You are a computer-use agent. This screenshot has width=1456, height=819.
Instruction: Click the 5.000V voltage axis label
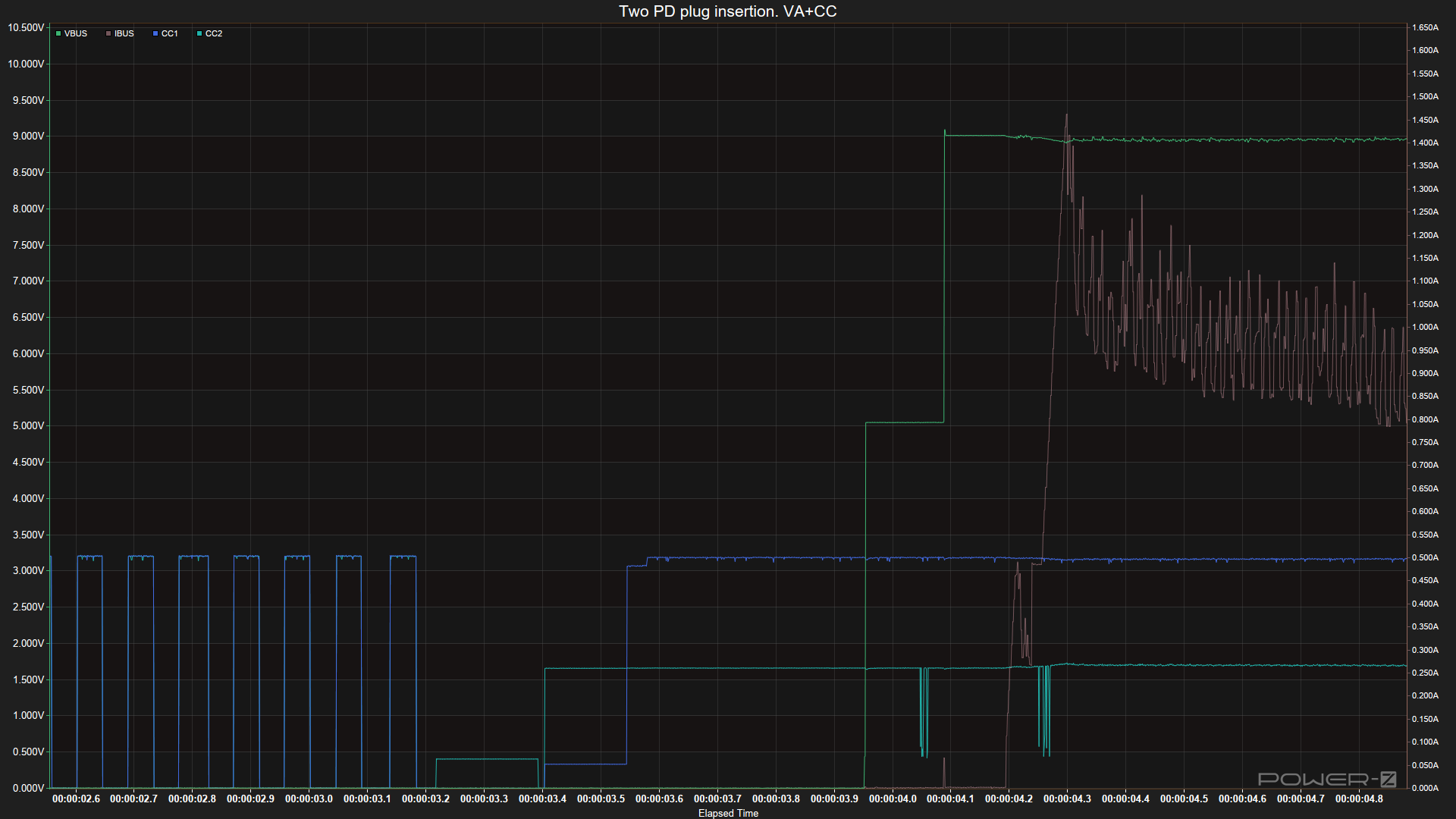28,426
